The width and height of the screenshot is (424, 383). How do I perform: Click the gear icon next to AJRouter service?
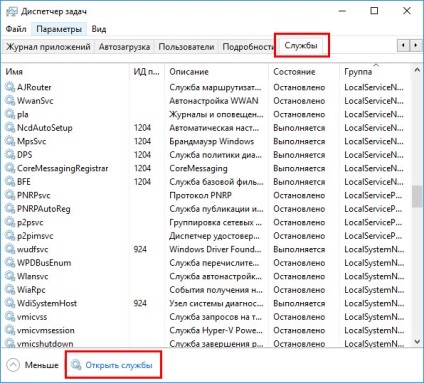point(10,87)
